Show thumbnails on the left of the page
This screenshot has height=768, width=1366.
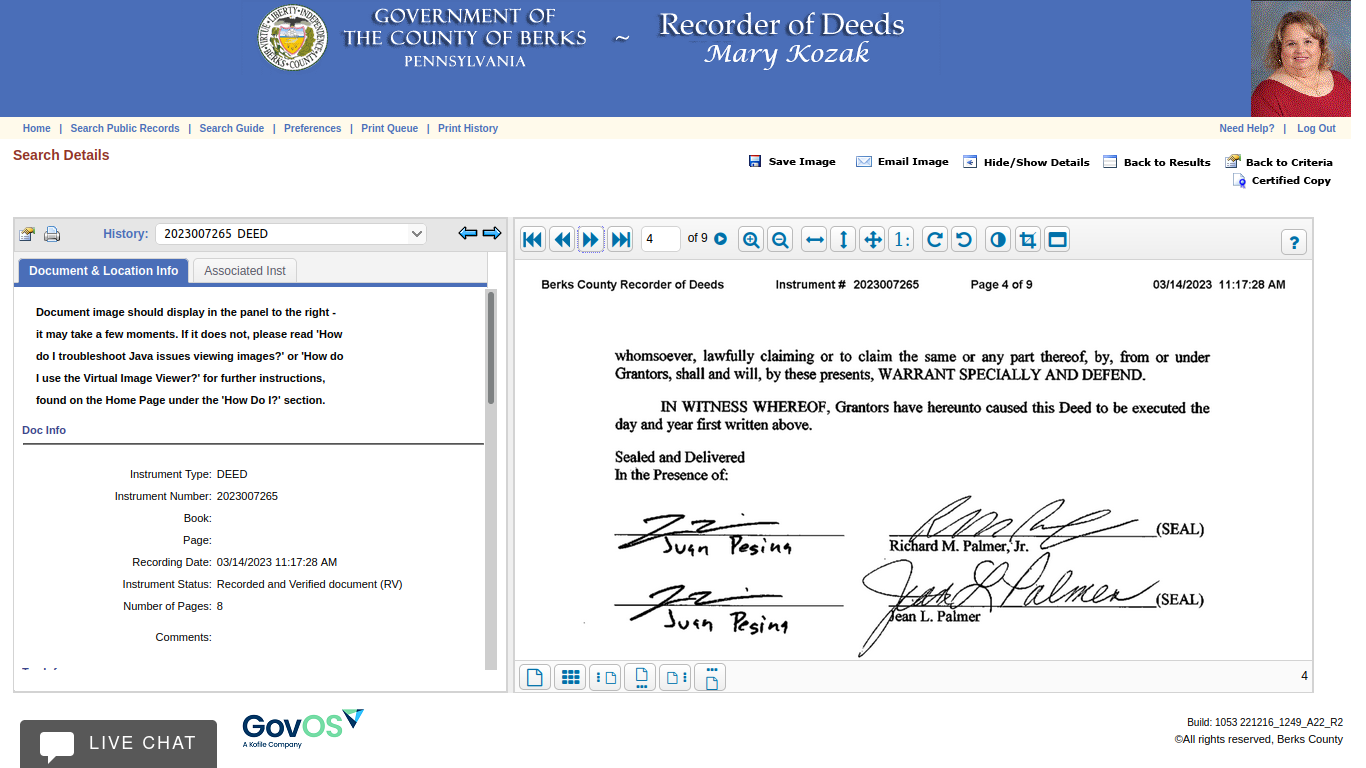605,677
